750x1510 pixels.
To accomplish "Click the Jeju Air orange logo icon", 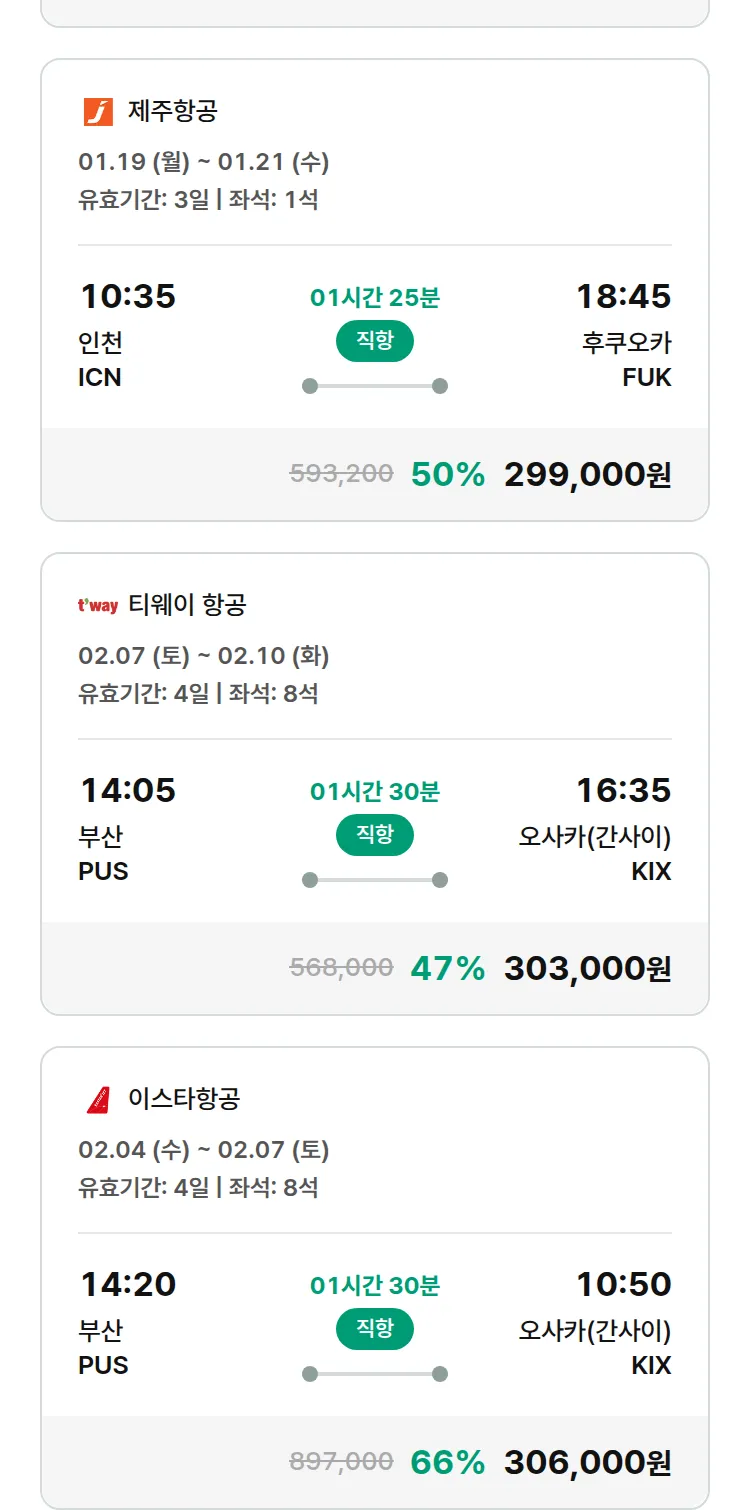I will tap(98, 111).
